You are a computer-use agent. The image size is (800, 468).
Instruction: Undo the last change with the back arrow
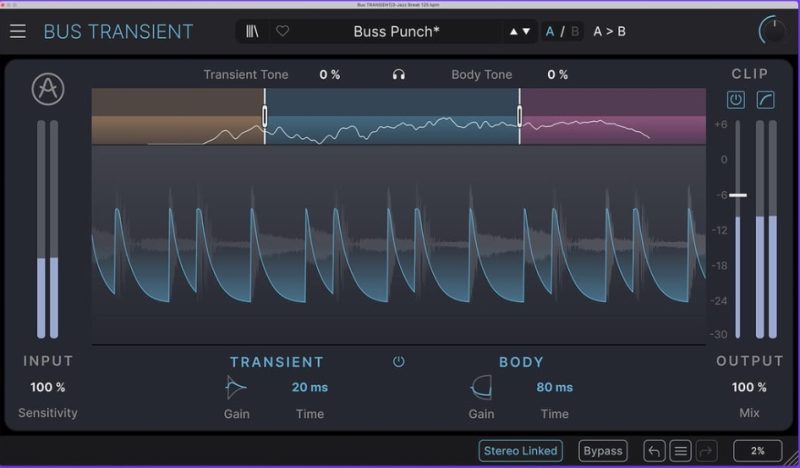(x=654, y=451)
